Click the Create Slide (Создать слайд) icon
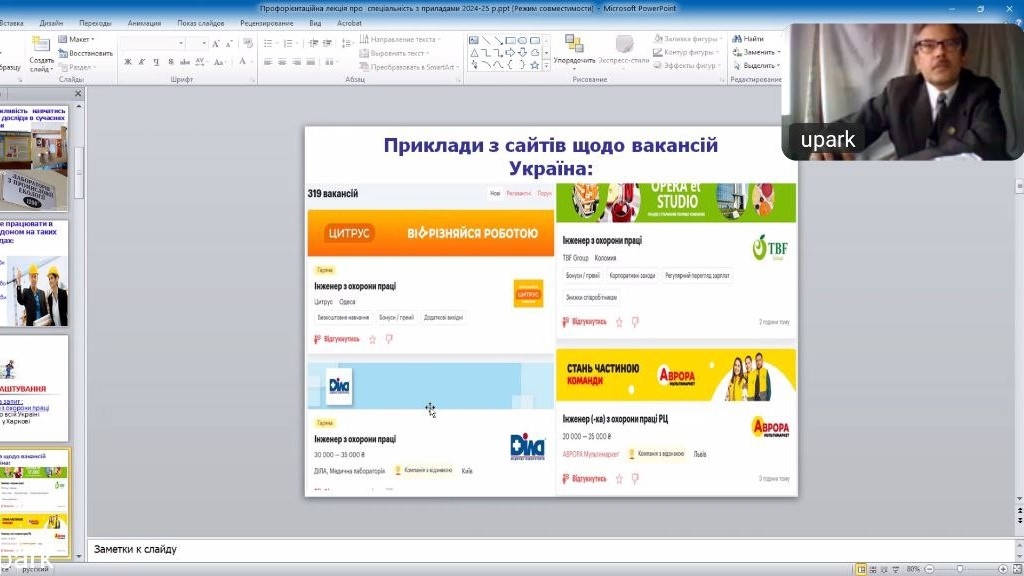The height and width of the screenshot is (576, 1024). click(x=41, y=45)
